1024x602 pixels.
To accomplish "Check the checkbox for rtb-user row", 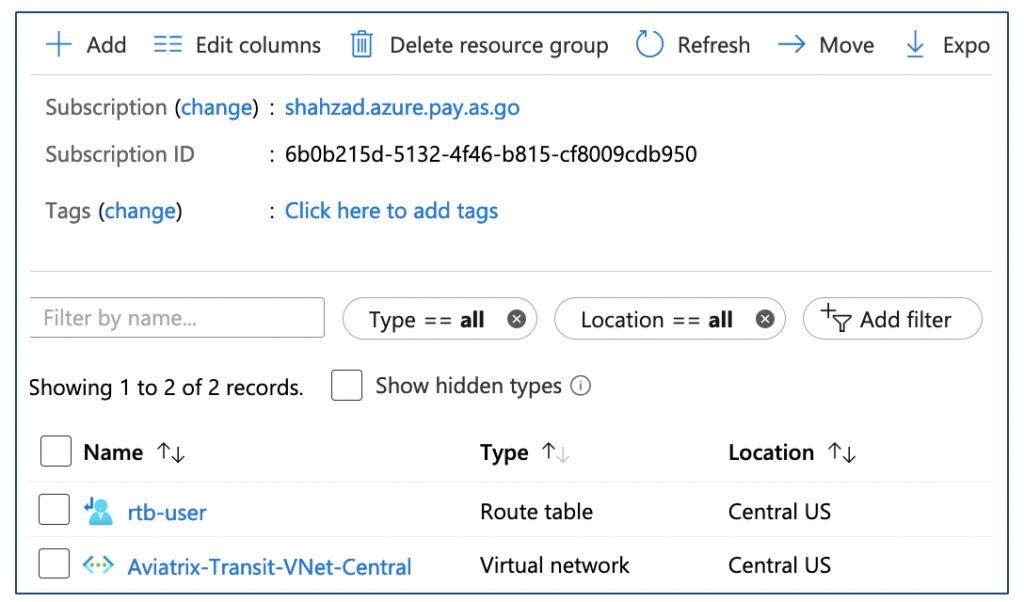I will 55,510.
